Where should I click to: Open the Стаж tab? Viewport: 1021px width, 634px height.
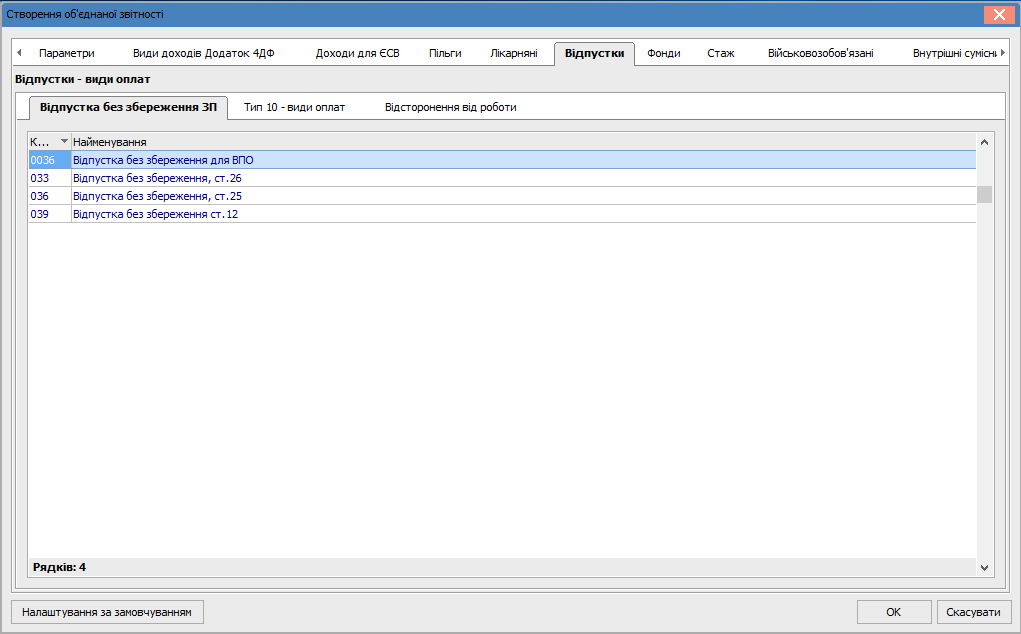(720, 54)
